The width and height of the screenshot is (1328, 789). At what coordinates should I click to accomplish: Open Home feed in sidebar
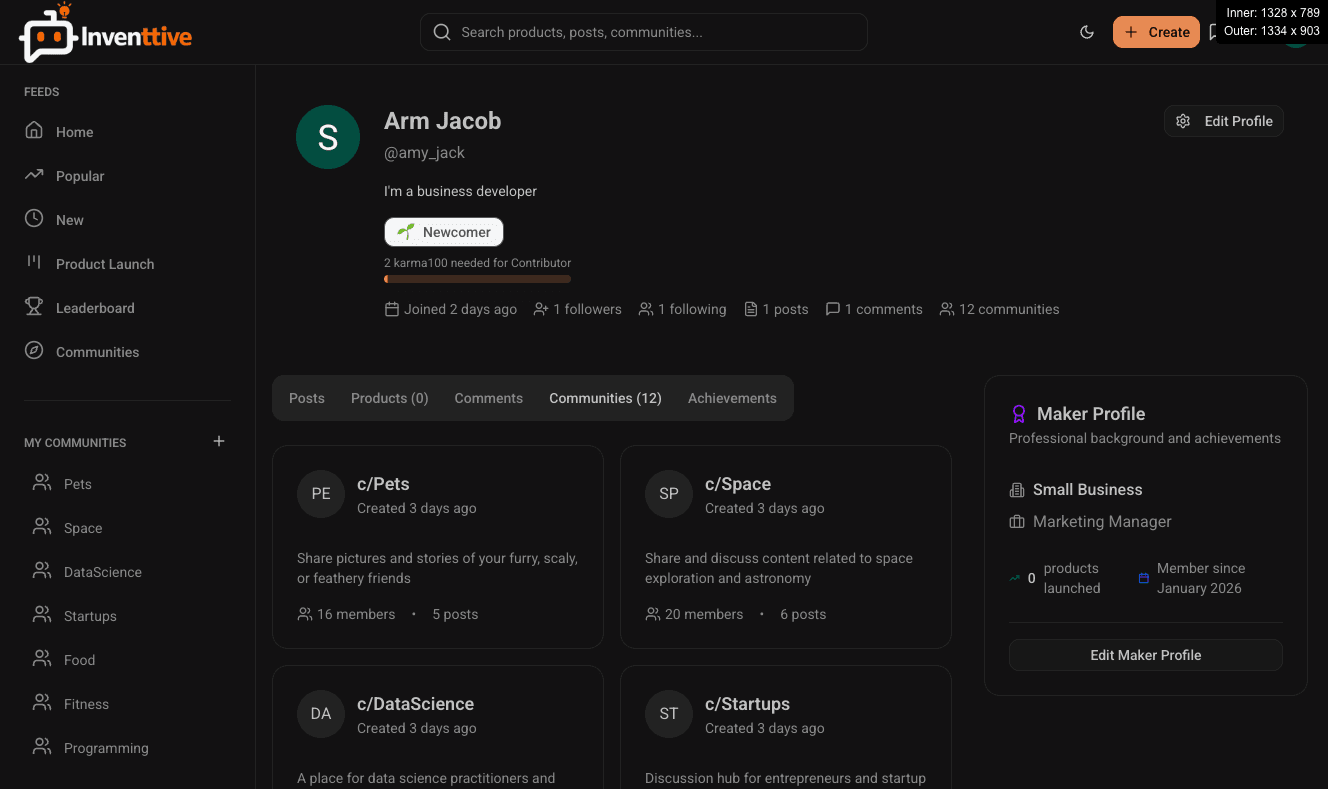pos(74,132)
